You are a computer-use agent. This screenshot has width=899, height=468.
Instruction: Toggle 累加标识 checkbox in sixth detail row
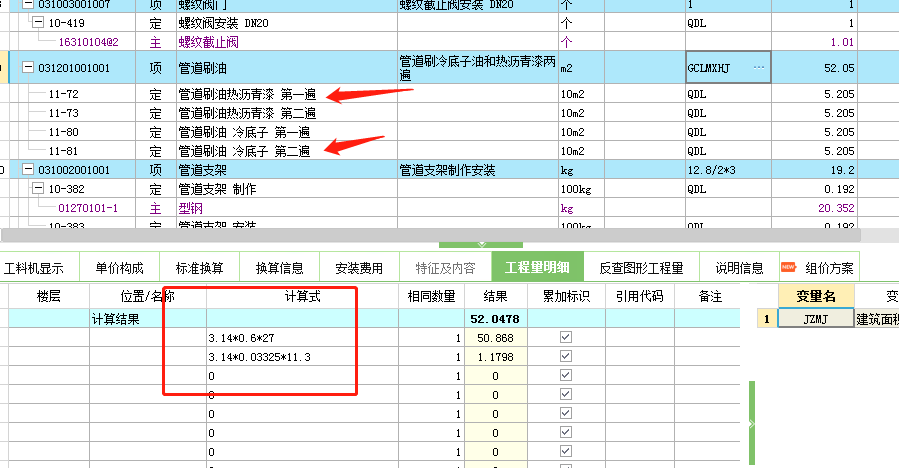pyautogui.click(x=566, y=432)
